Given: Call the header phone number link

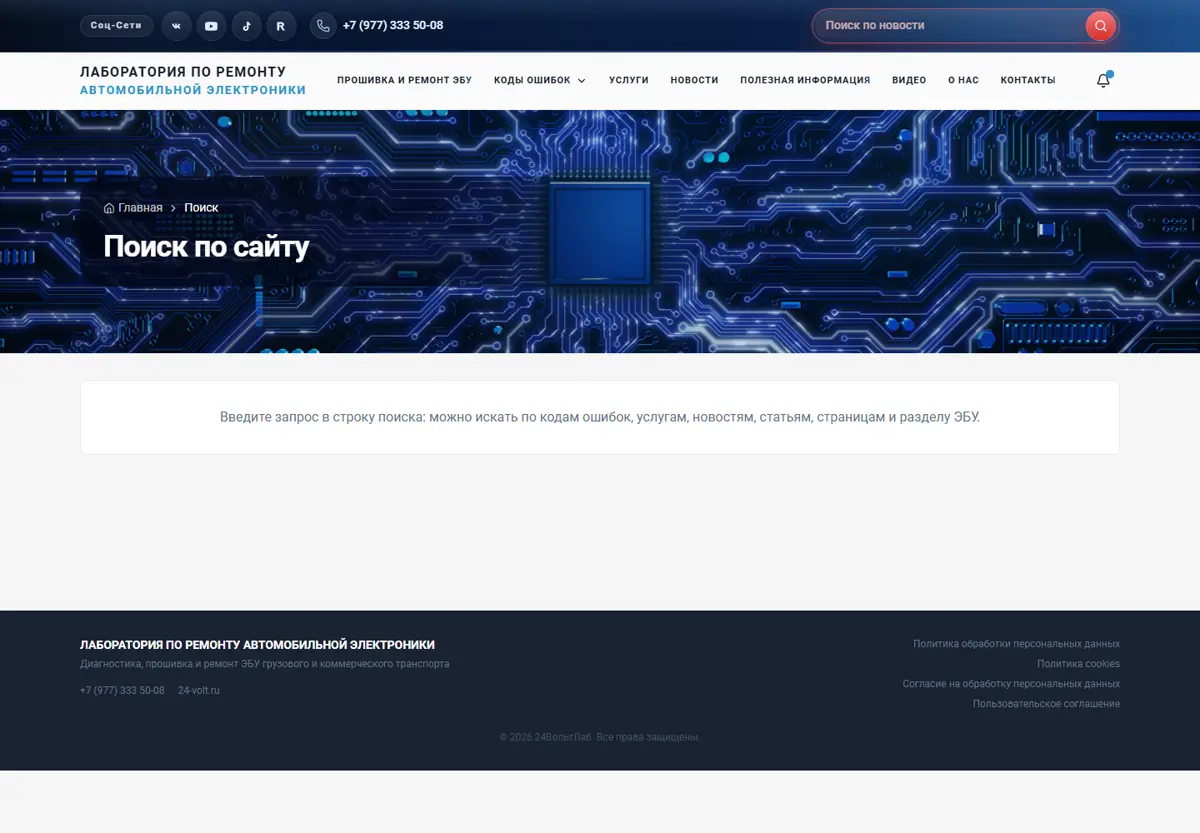Looking at the screenshot, I should pyautogui.click(x=393, y=26).
